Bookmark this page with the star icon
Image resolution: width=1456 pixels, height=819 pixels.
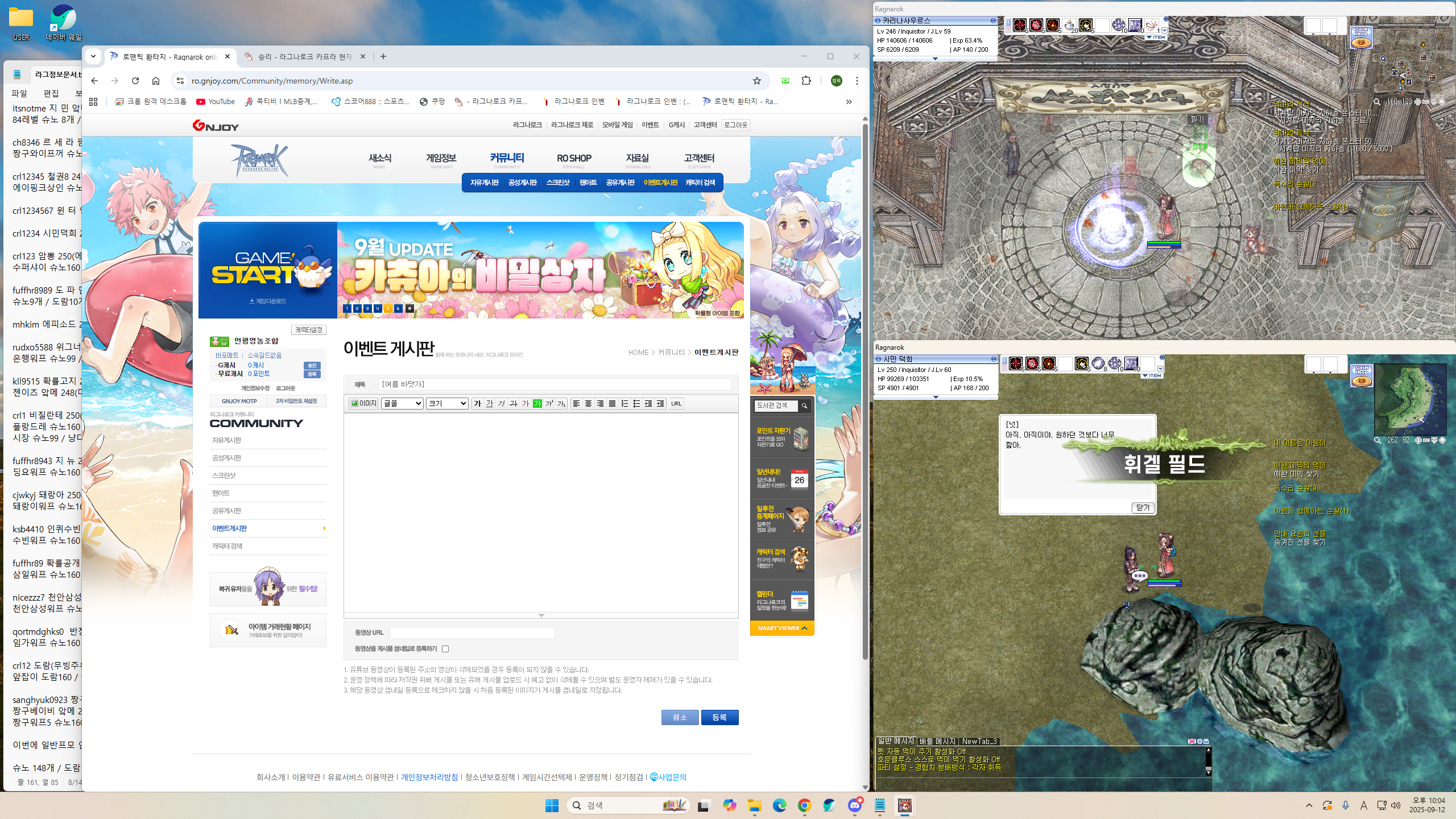[x=756, y=81]
